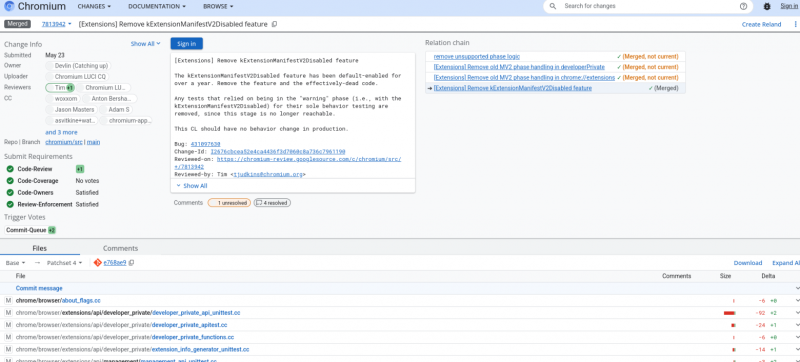Click M status icon for extension_info_generator_unittest.cc
Image resolution: width=800 pixels, height=362 pixels.
[8, 349]
